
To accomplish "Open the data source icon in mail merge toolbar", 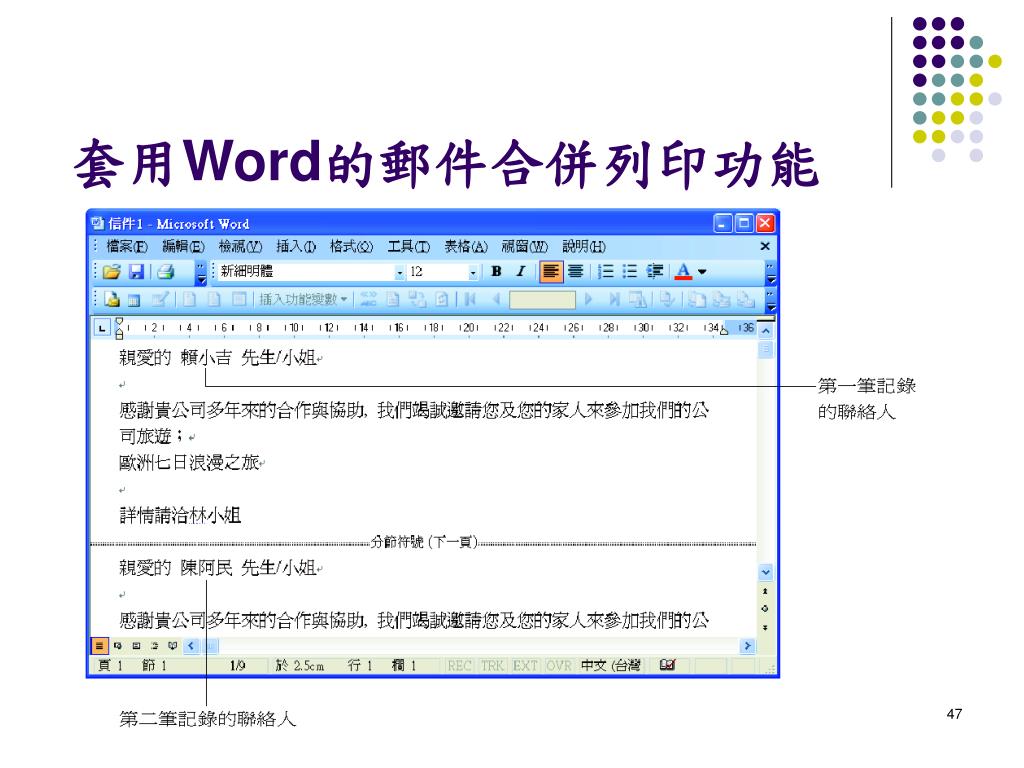I will (x=134, y=300).
